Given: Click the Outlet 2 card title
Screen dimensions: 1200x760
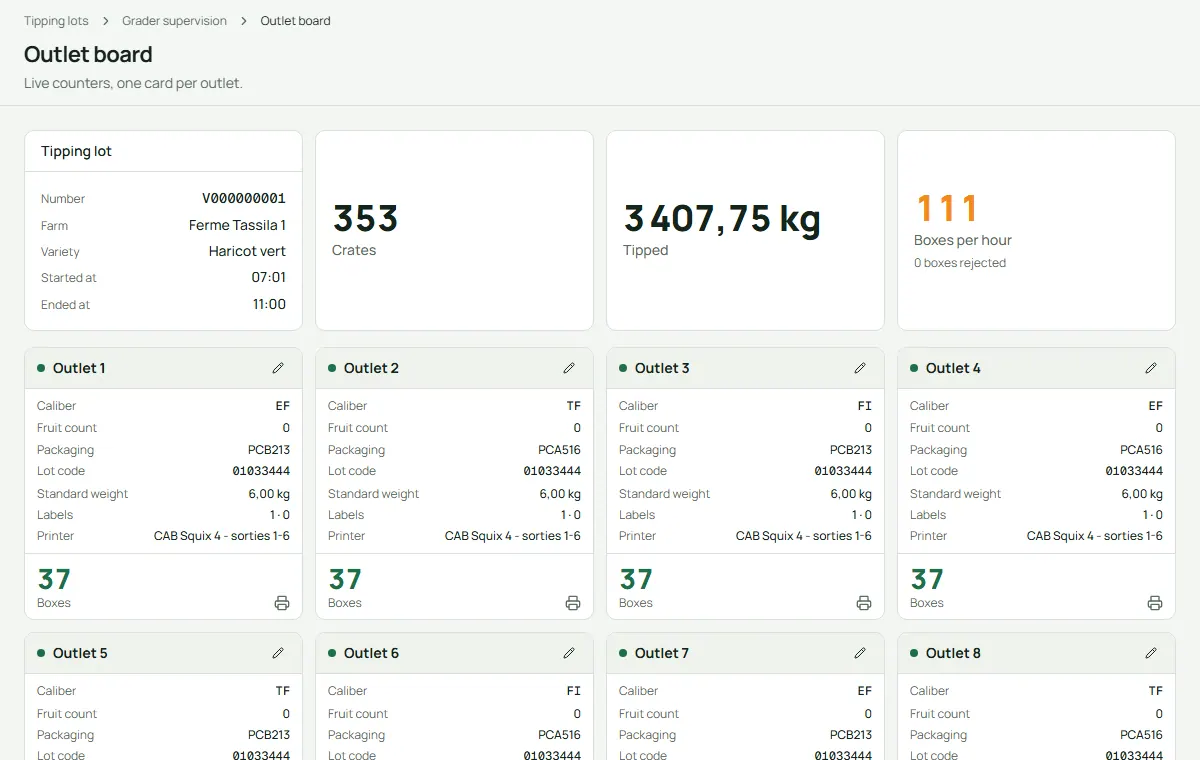Looking at the screenshot, I should tap(371, 368).
